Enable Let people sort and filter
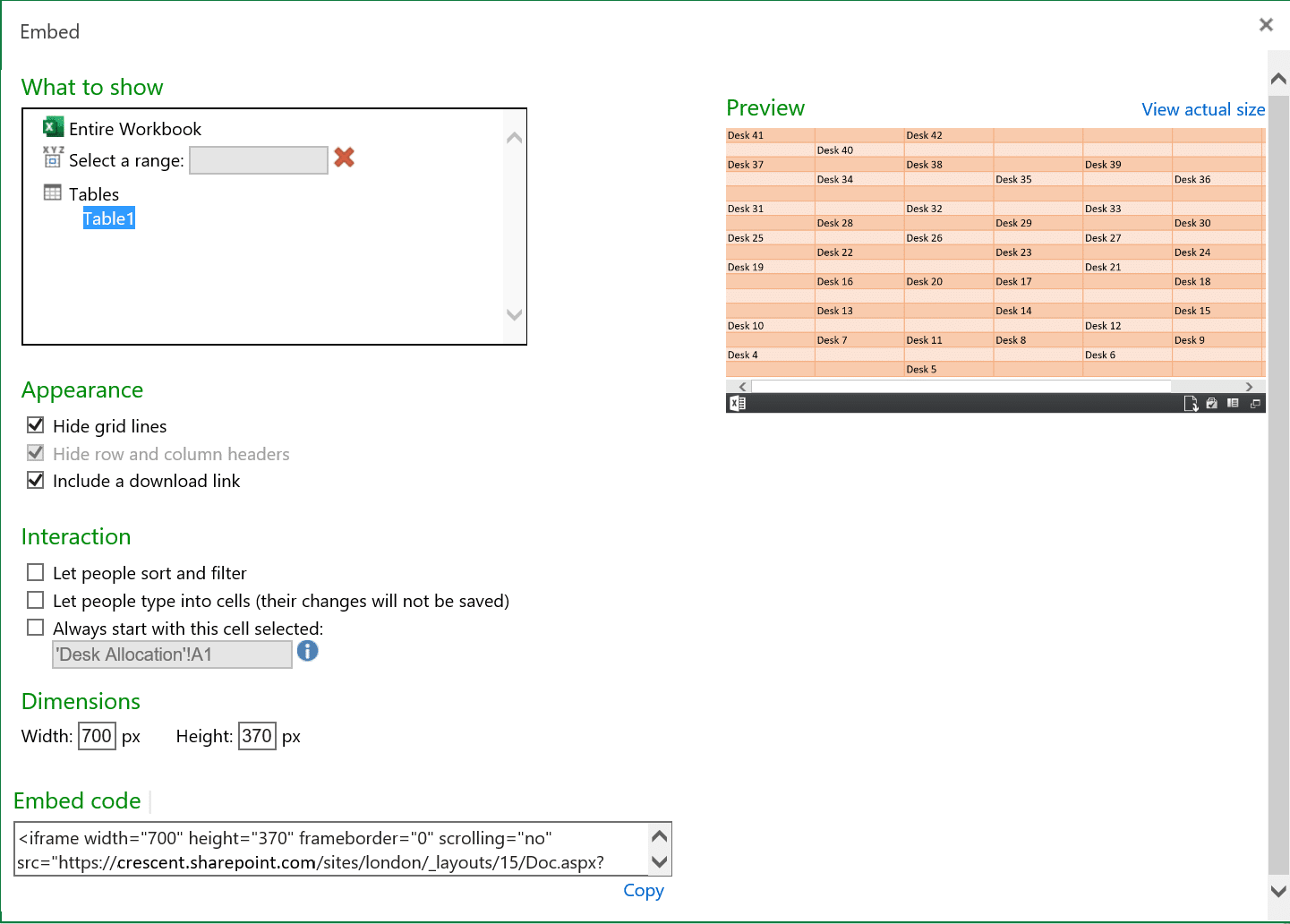 pyautogui.click(x=35, y=571)
